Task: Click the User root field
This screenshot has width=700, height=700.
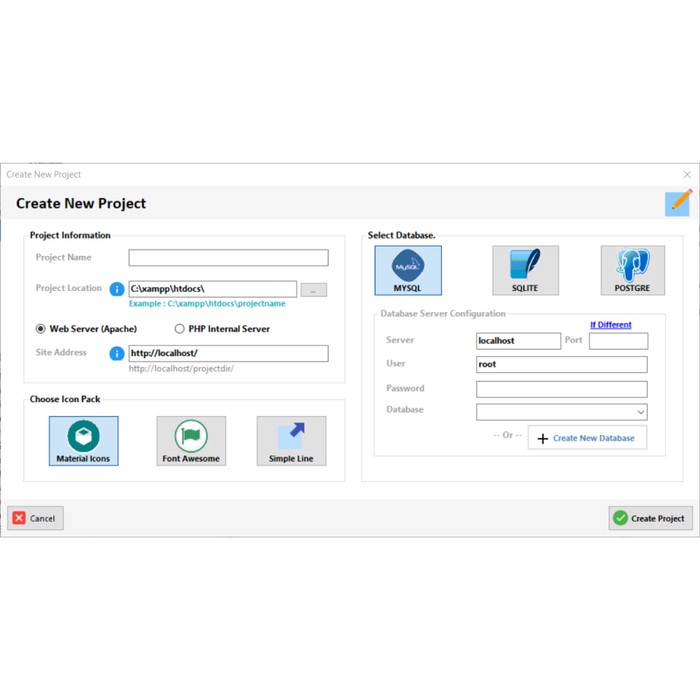Action: tap(562, 364)
